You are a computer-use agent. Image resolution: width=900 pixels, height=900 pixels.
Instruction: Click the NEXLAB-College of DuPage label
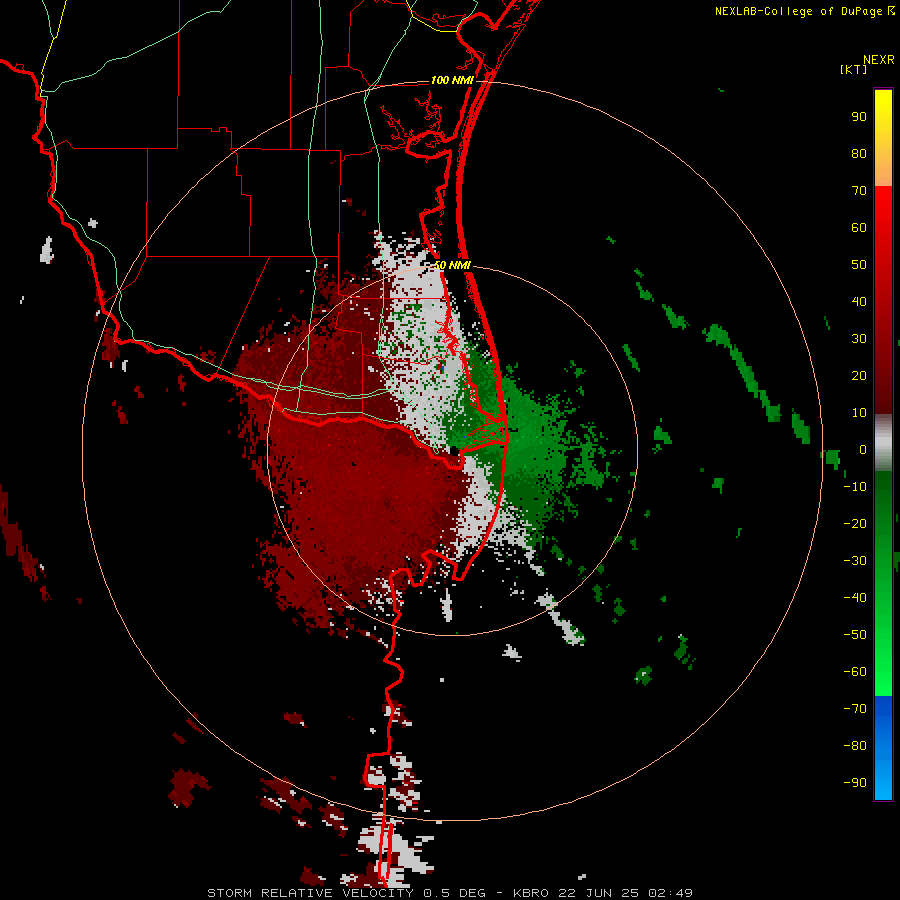tap(798, 11)
